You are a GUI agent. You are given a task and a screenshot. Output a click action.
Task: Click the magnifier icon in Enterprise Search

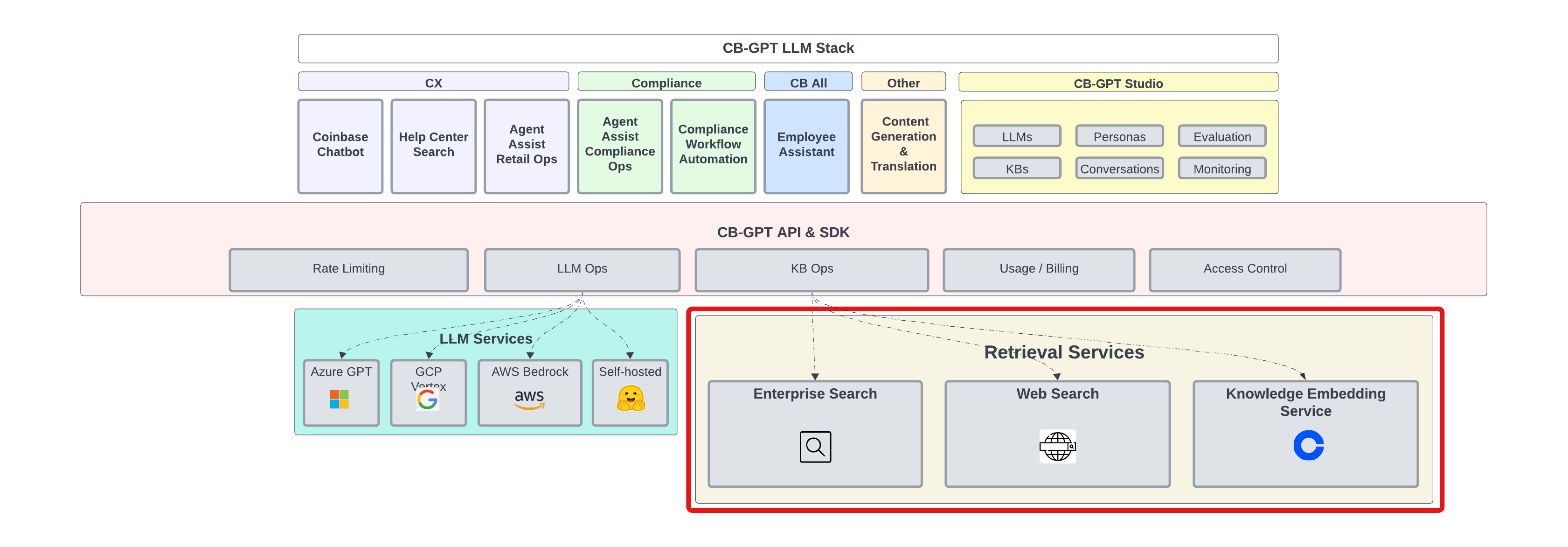click(x=815, y=447)
